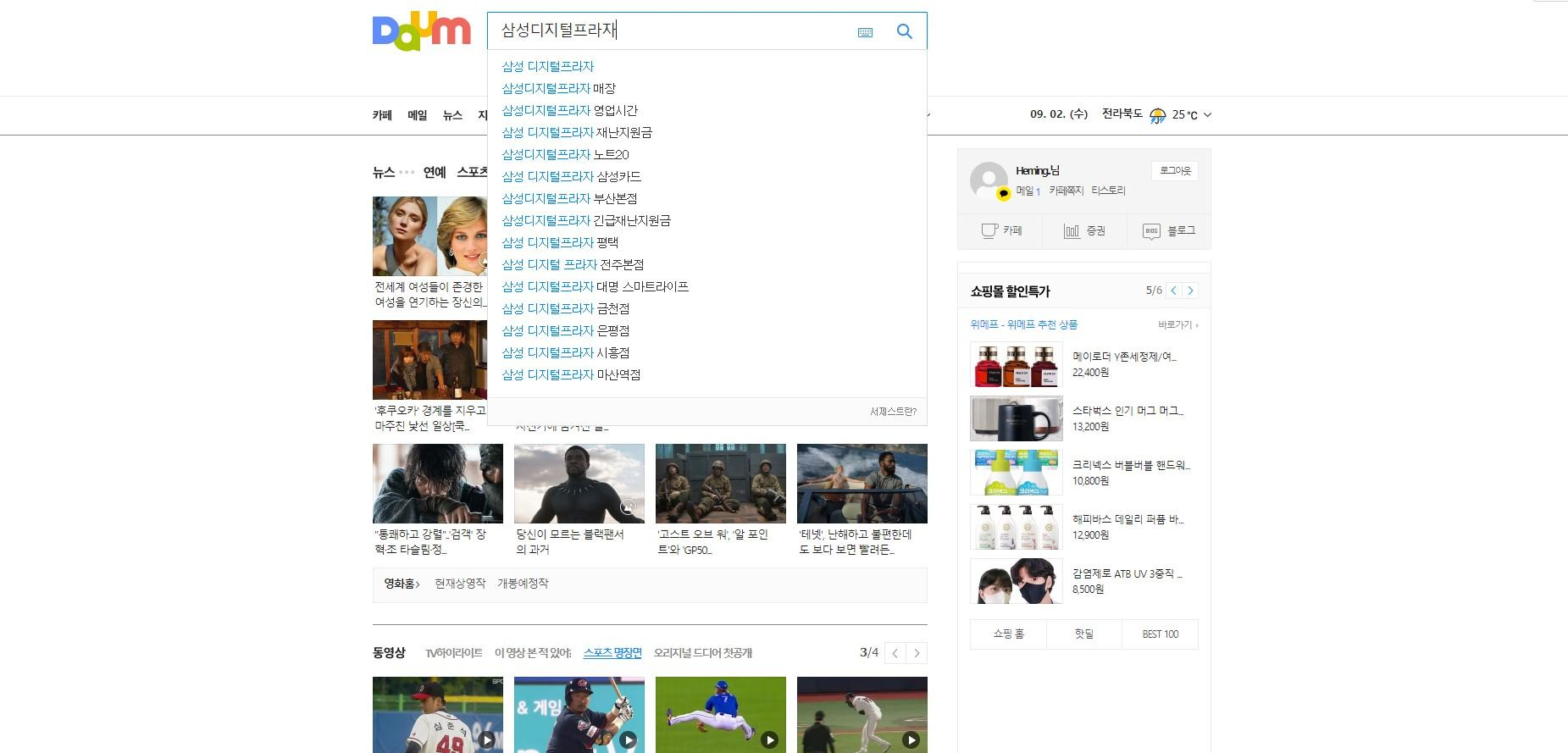Viewport: 1568px width, 753px height.
Task: Open 티스토리 link in profile box
Action: pos(1108,191)
